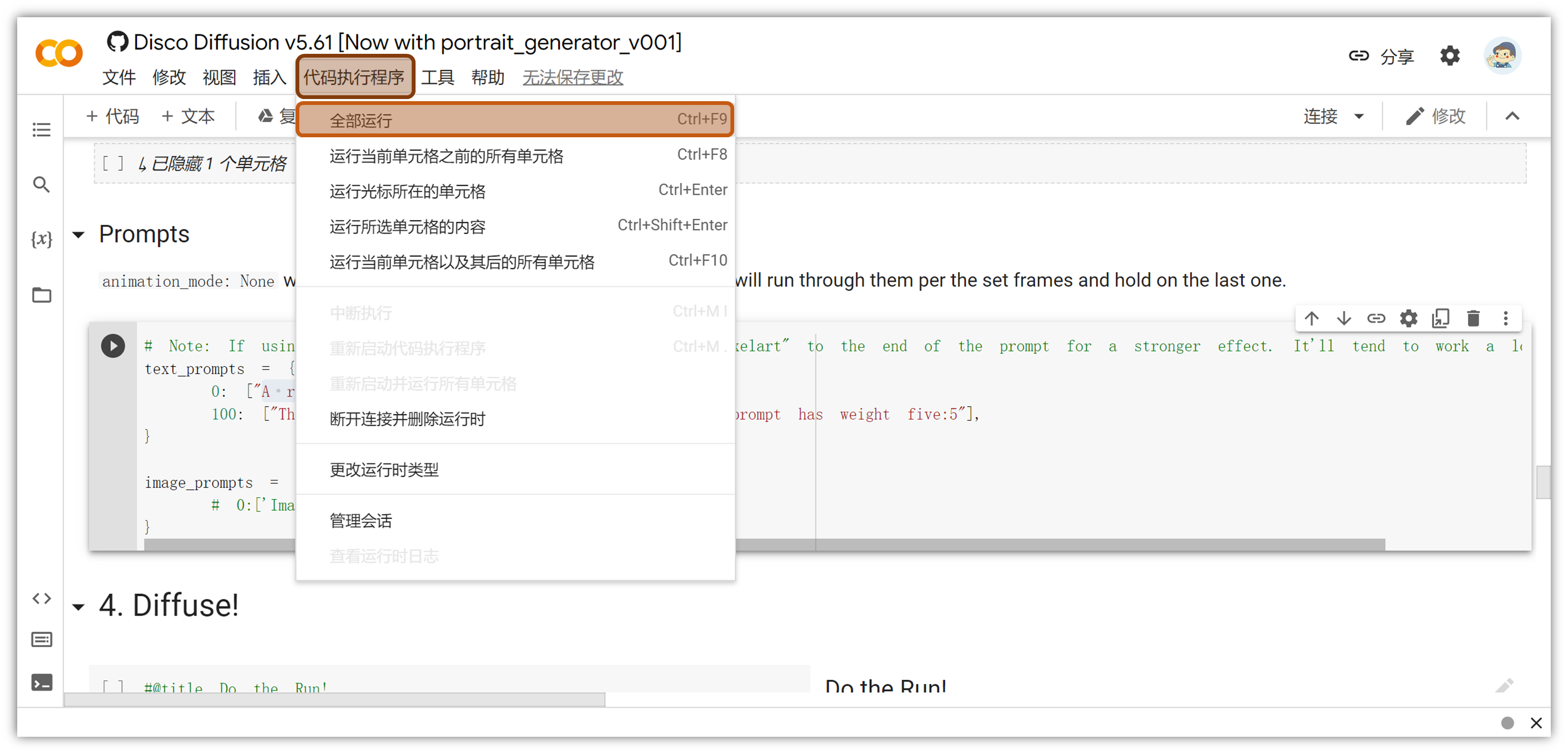The width and height of the screenshot is (1568, 754).
Task: Click the notebook title Disco Diffusion v5.61
Action: pos(407,42)
